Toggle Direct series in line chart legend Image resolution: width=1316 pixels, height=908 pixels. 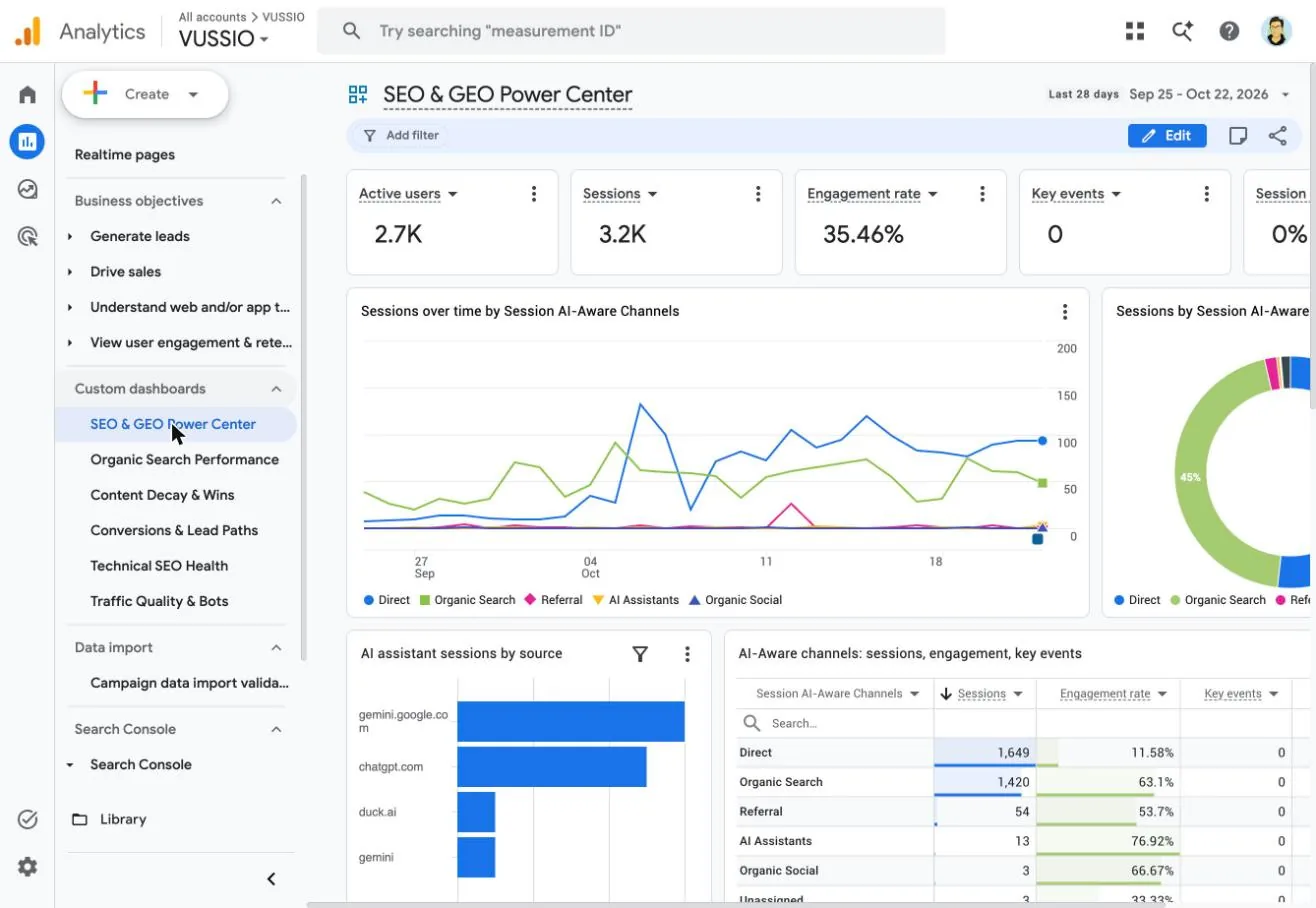tap(386, 600)
